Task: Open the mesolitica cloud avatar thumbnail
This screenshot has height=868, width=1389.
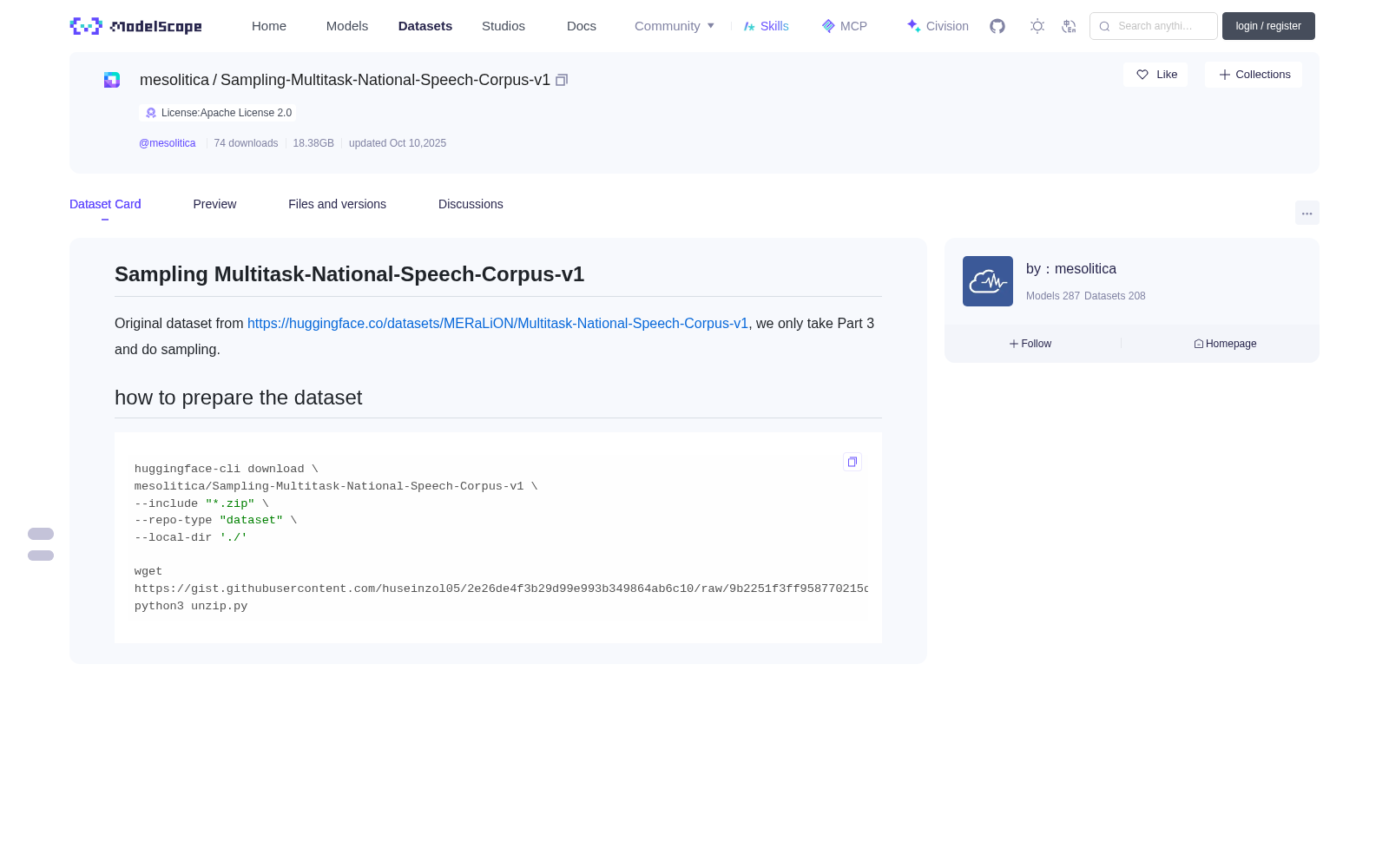Action: coord(988,281)
